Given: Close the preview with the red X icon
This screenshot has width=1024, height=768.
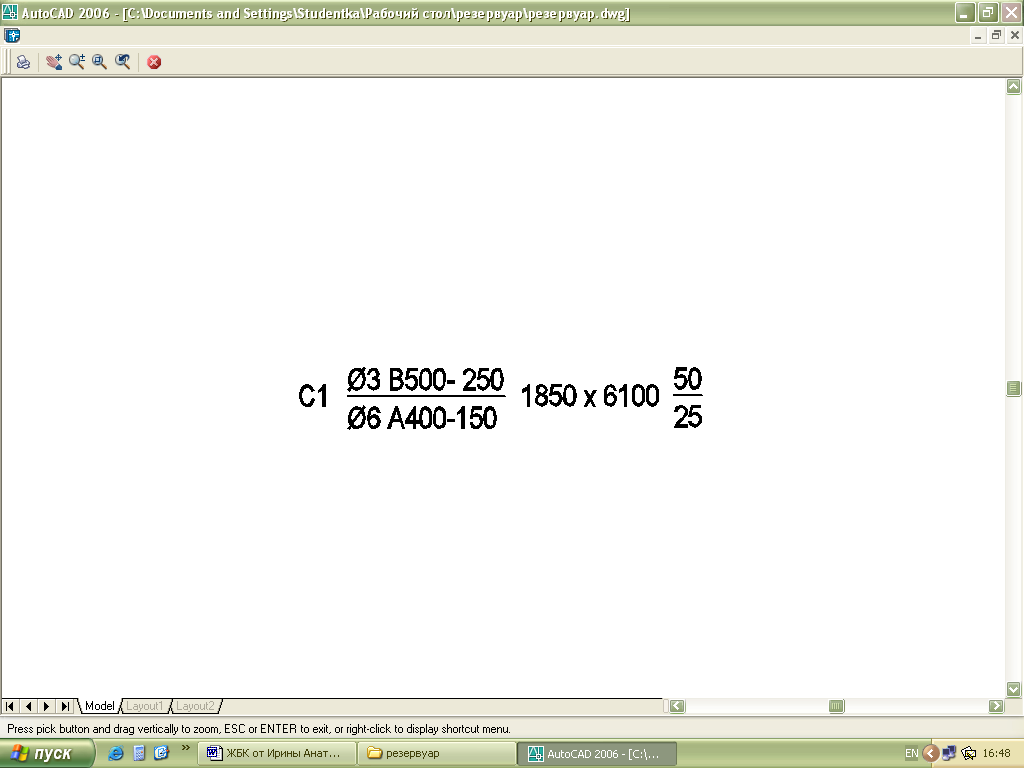Looking at the screenshot, I should point(154,62).
